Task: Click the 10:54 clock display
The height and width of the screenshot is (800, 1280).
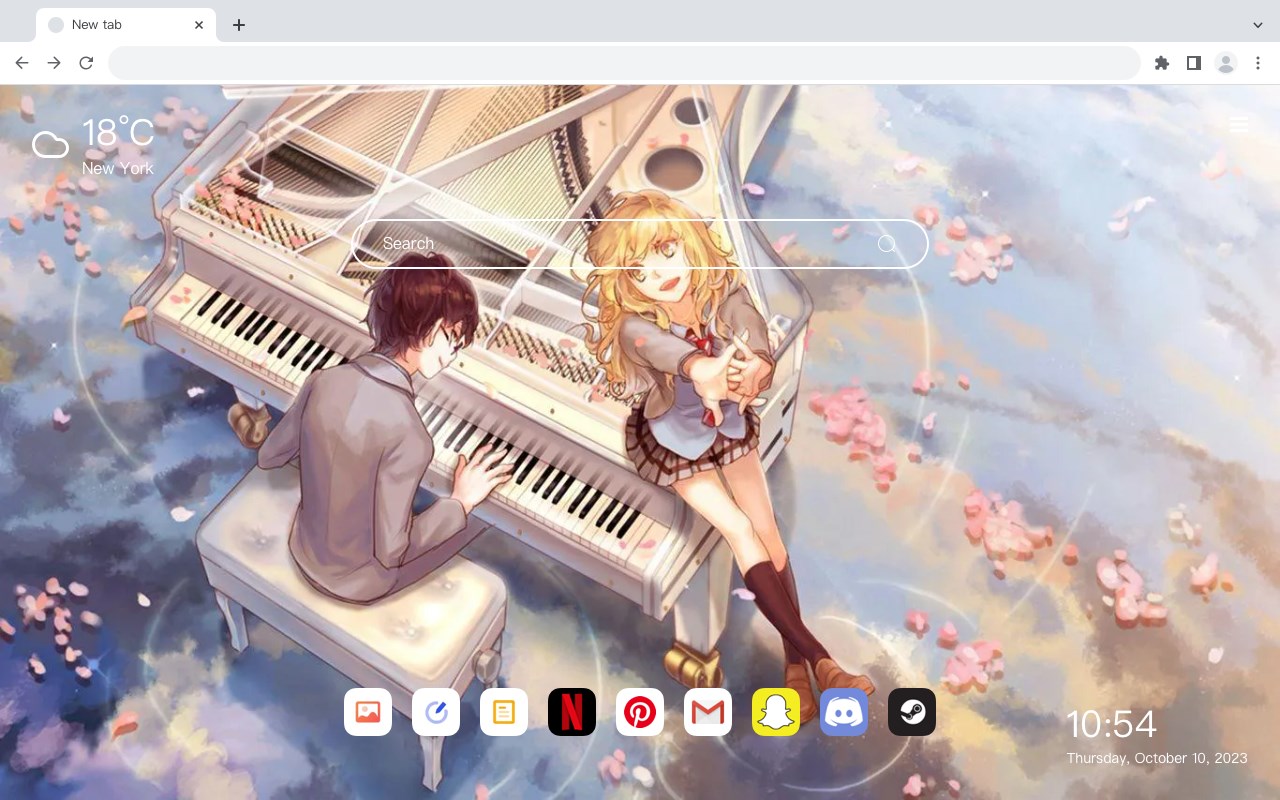Action: pyautogui.click(x=1111, y=724)
